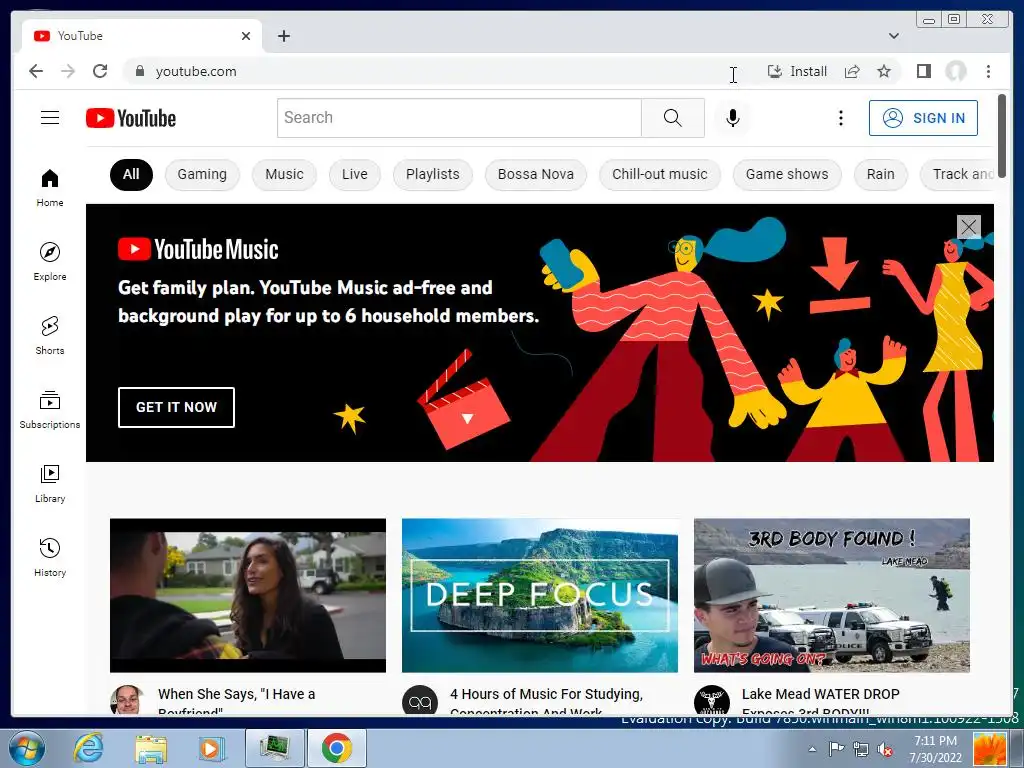This screenshot has width=1024, height=768.
Task: Select the Bossa Nova filter chip
Action: [536, 174]
